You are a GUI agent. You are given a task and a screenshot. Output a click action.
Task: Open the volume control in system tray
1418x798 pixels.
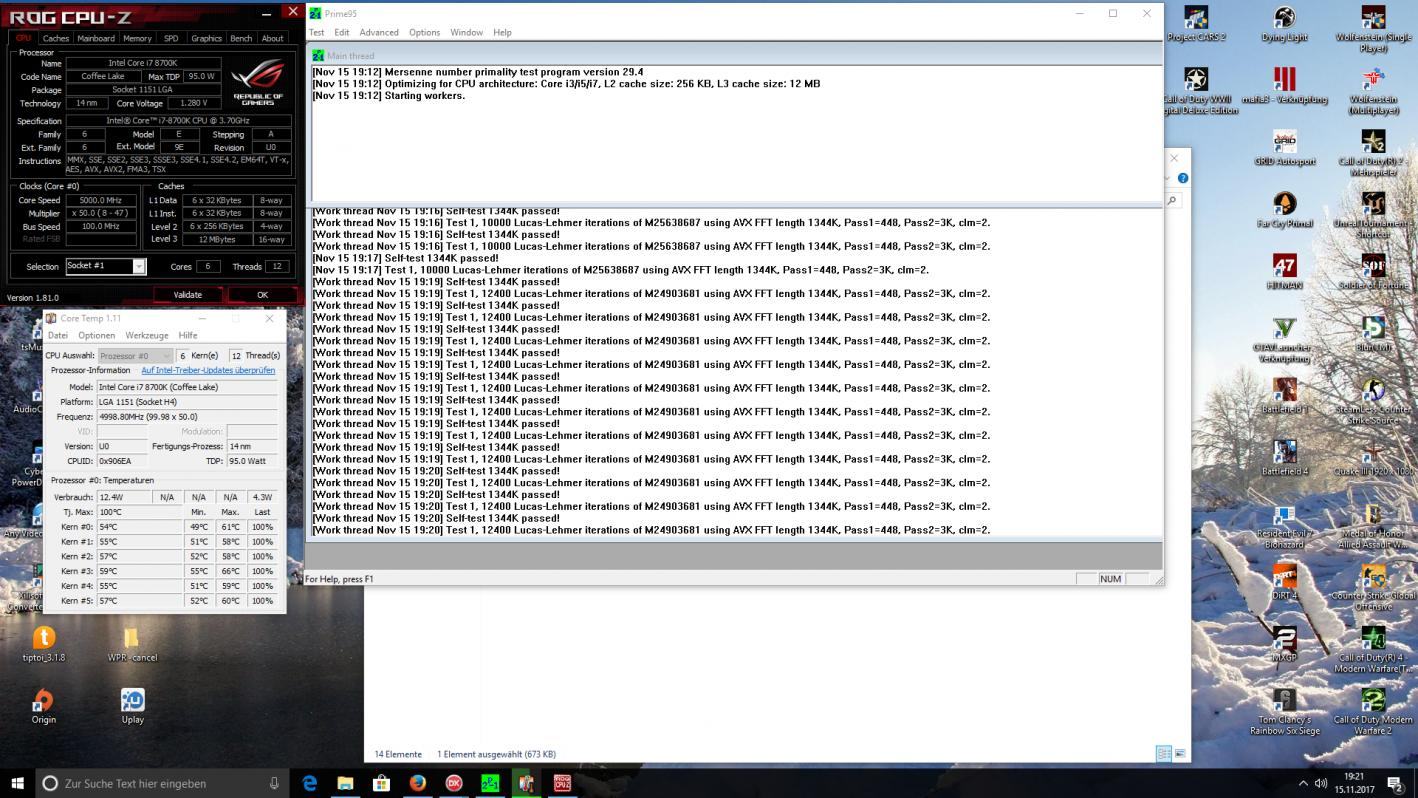click(1321, 783)
